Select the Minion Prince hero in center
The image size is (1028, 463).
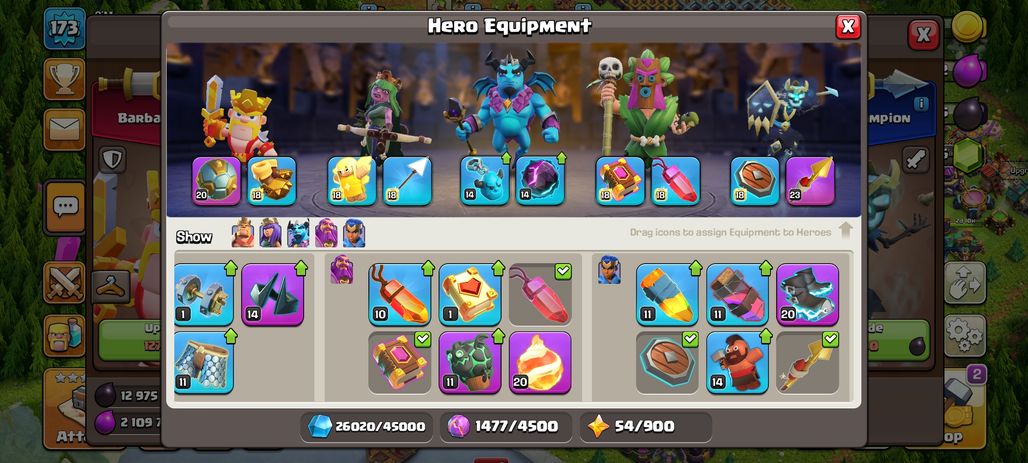(x=510, y=105)
